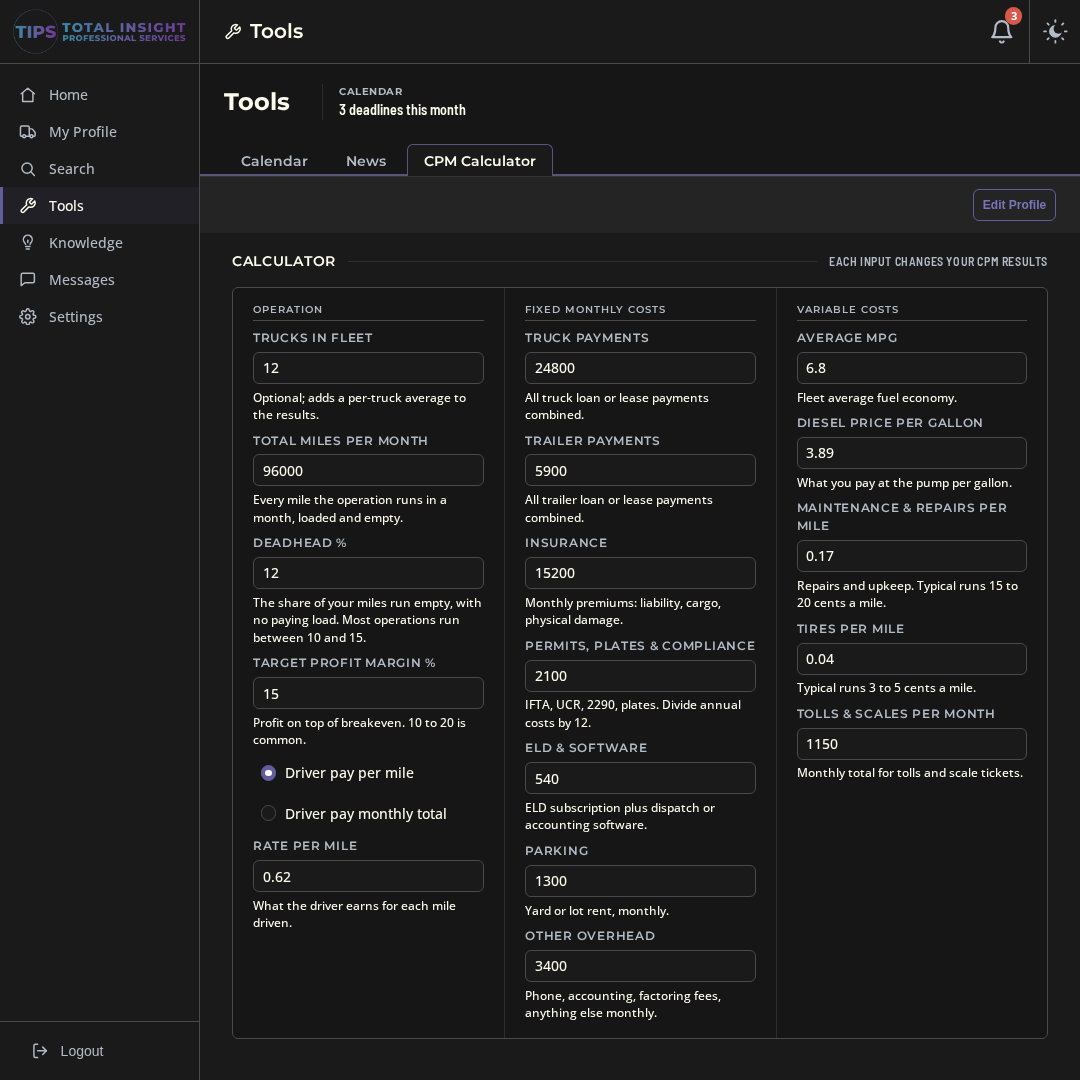Edit the Parking cost field

coord(640,881)
